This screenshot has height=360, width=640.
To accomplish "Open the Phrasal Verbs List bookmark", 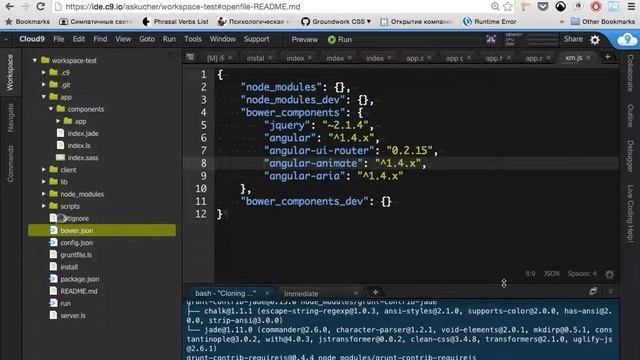I will point(176,21).
